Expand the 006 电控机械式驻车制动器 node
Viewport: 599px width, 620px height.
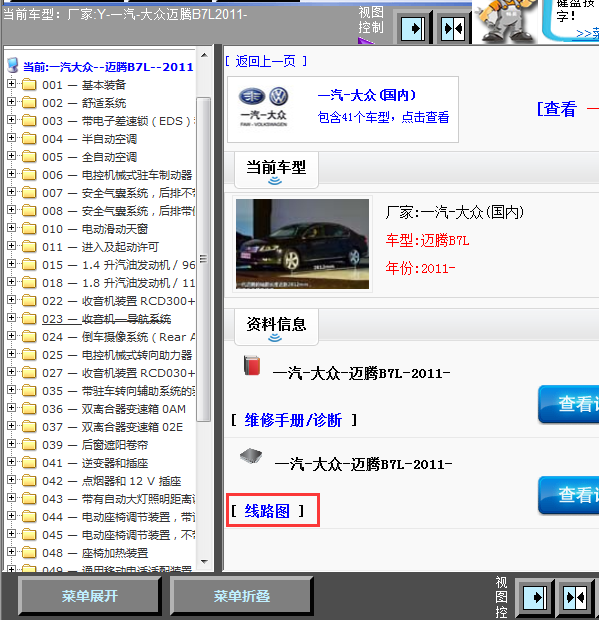[11, 174]
